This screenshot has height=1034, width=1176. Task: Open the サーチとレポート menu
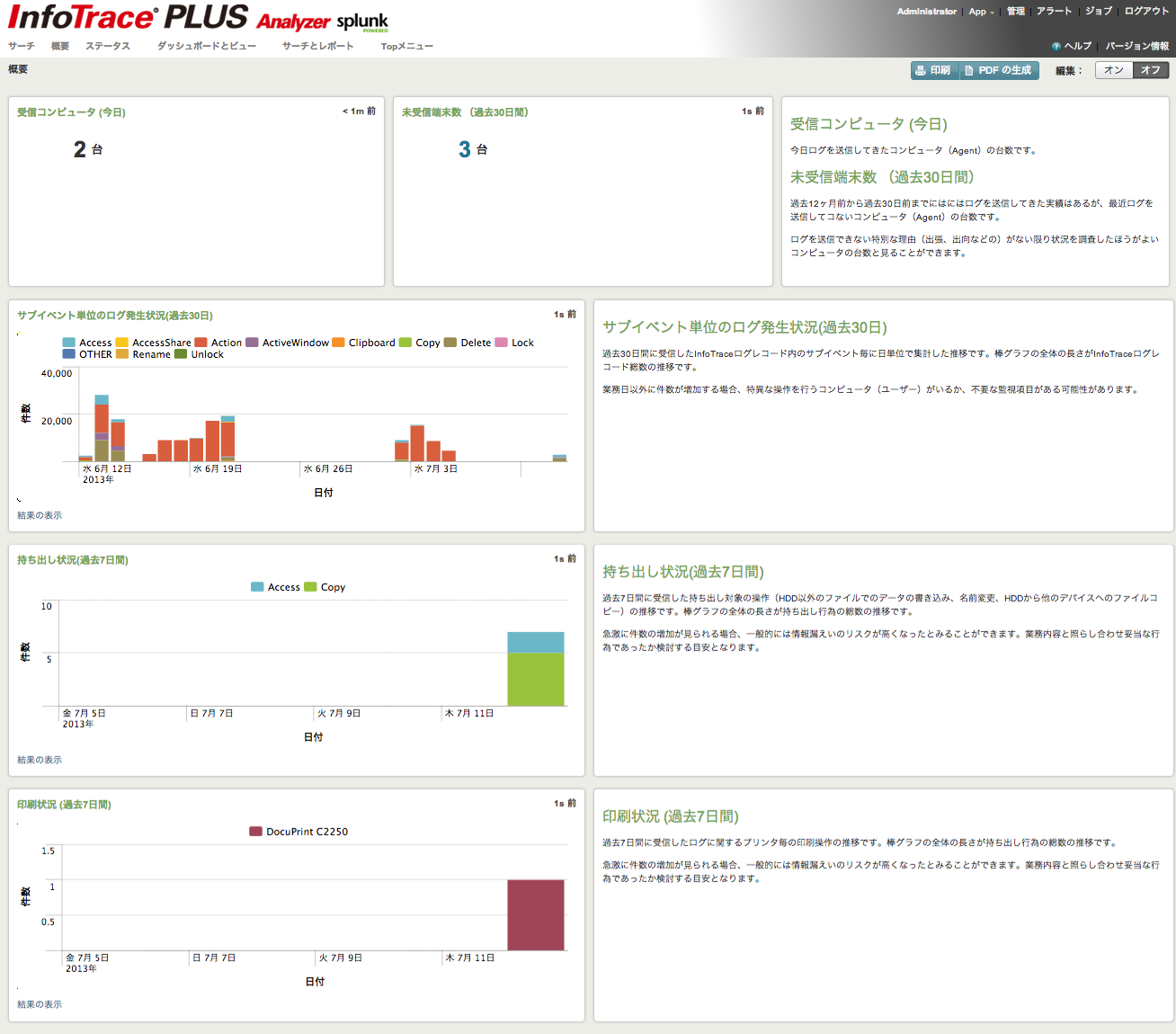point(317,46)
